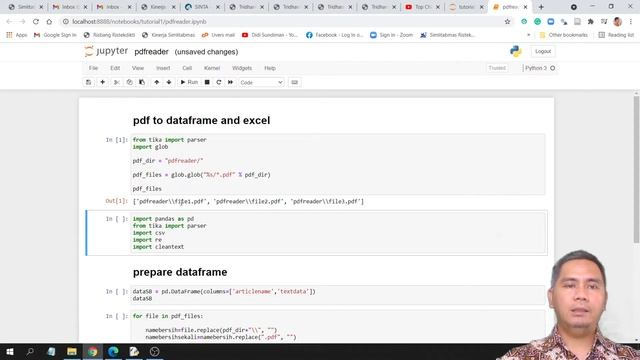
Task: Expand hidden bookmarks chevron
Action: [529, 35]
